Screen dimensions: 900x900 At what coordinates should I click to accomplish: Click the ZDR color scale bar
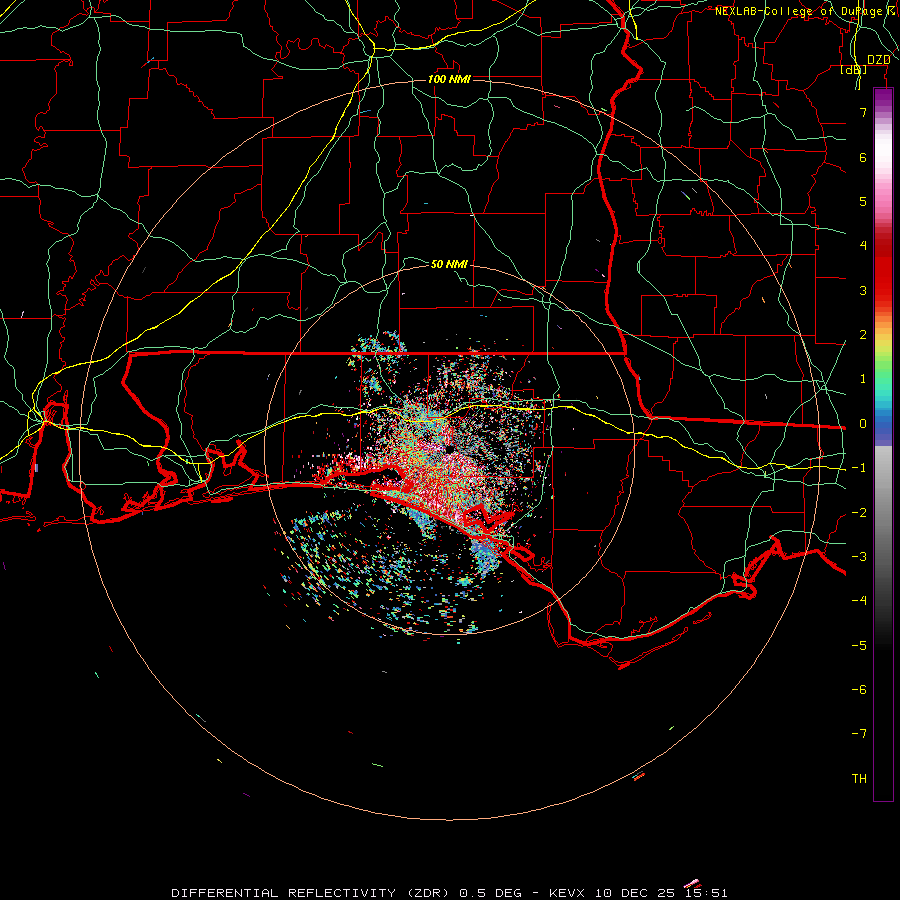(x=883, y=444)
